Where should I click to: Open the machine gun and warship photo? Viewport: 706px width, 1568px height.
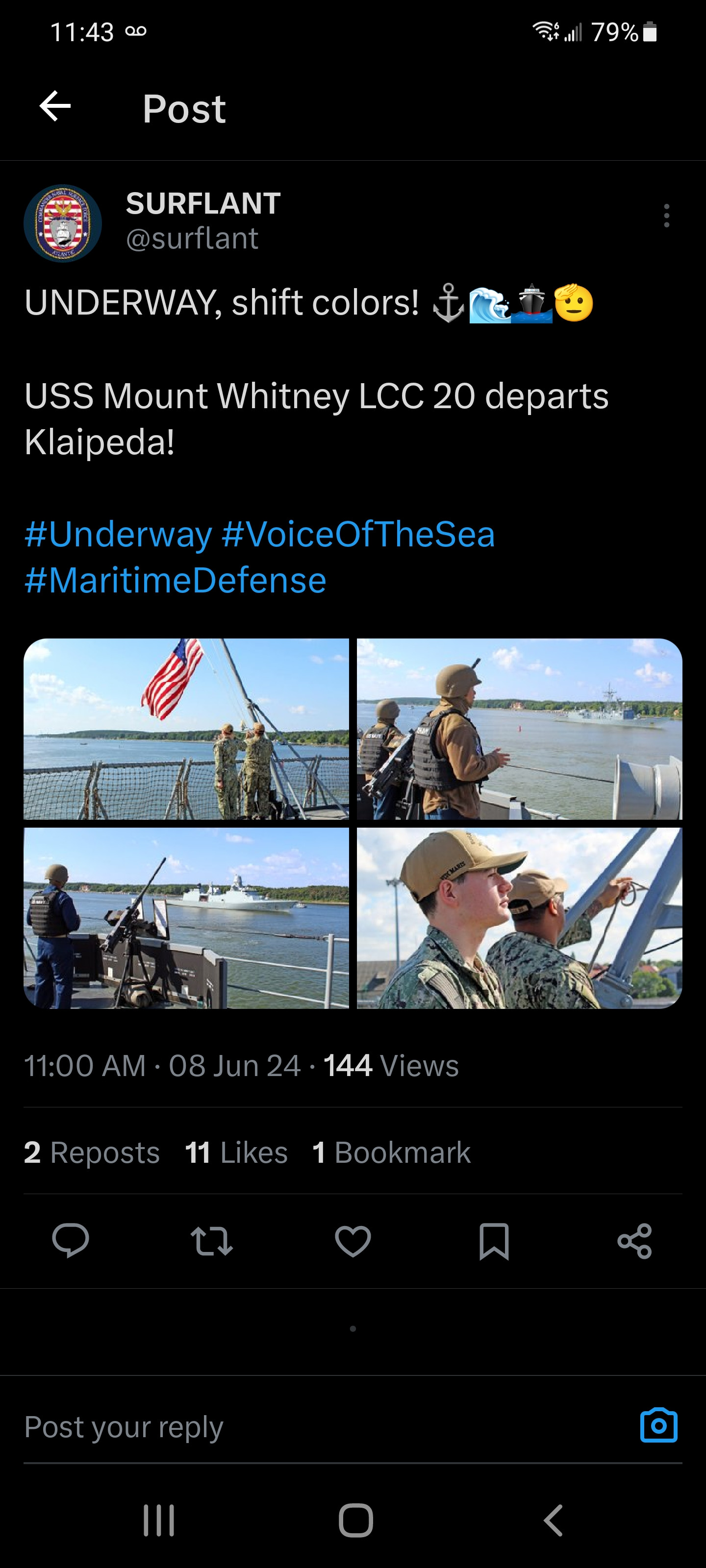click(x=186, y=918)
